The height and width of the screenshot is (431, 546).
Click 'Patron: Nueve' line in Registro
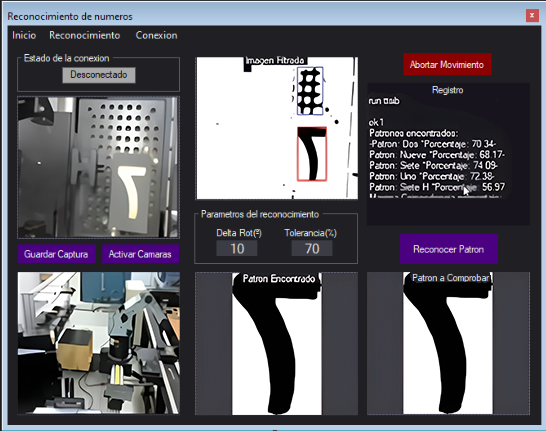pos(437,154)
